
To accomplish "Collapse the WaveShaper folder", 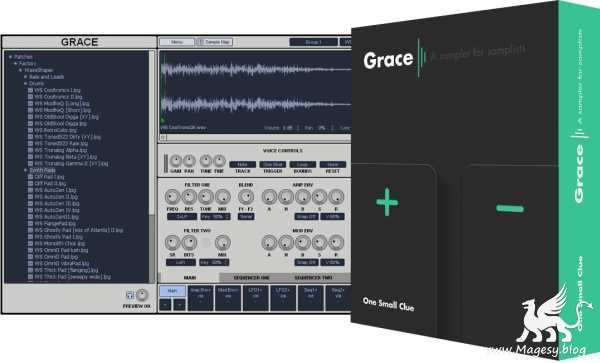I will [21, 70].
